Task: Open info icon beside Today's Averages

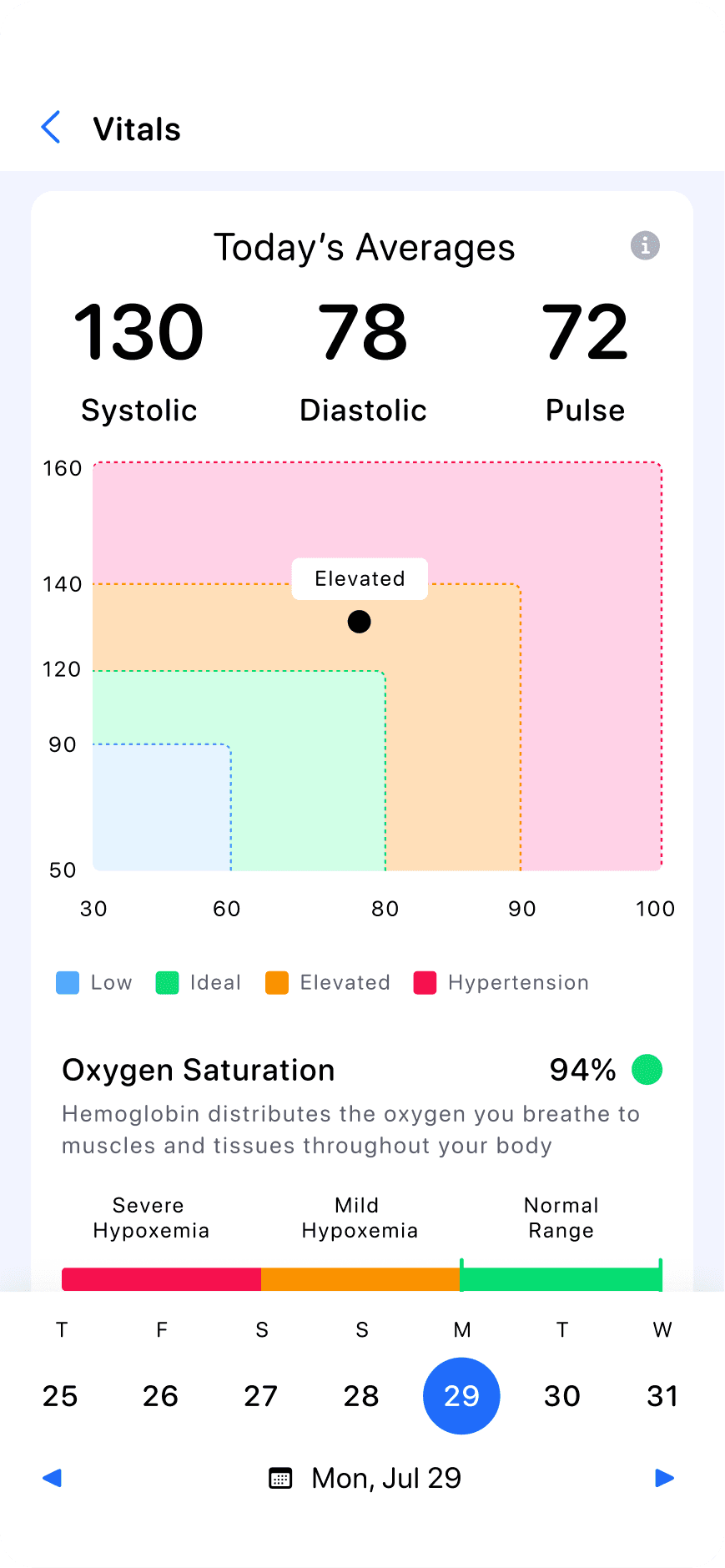Action: click(x=645, y=245)
